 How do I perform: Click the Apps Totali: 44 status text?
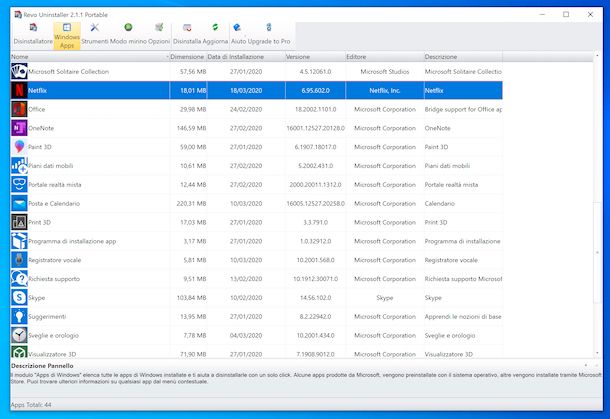click(31, 405)
